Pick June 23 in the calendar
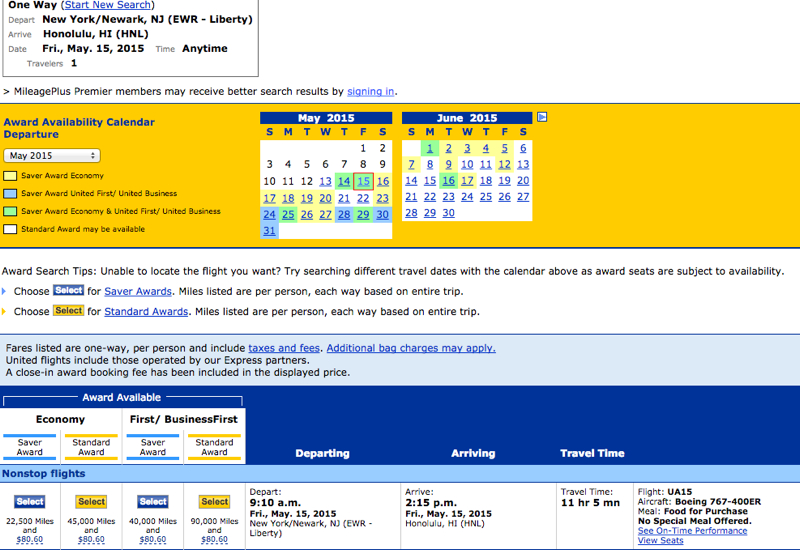The width and height of the screenshot is (800, 550). click(448, 197)
